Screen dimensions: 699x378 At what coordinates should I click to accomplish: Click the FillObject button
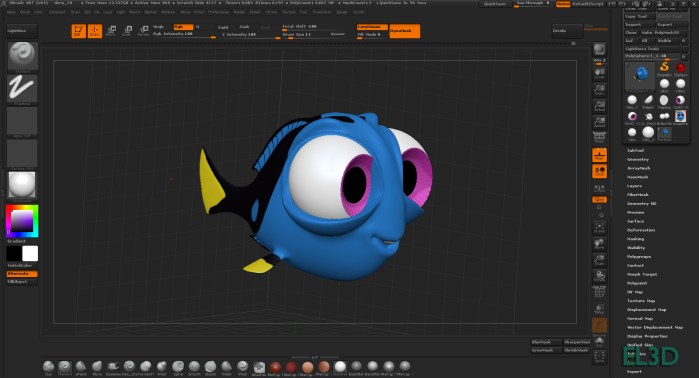(21, 282)
